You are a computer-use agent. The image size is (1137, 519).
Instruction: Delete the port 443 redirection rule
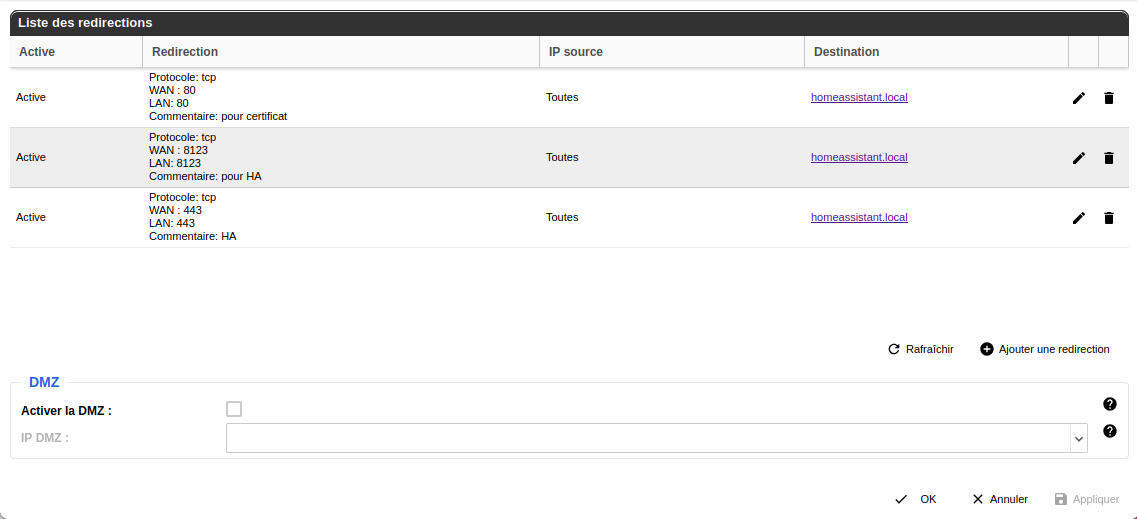tap(1108, 218)
